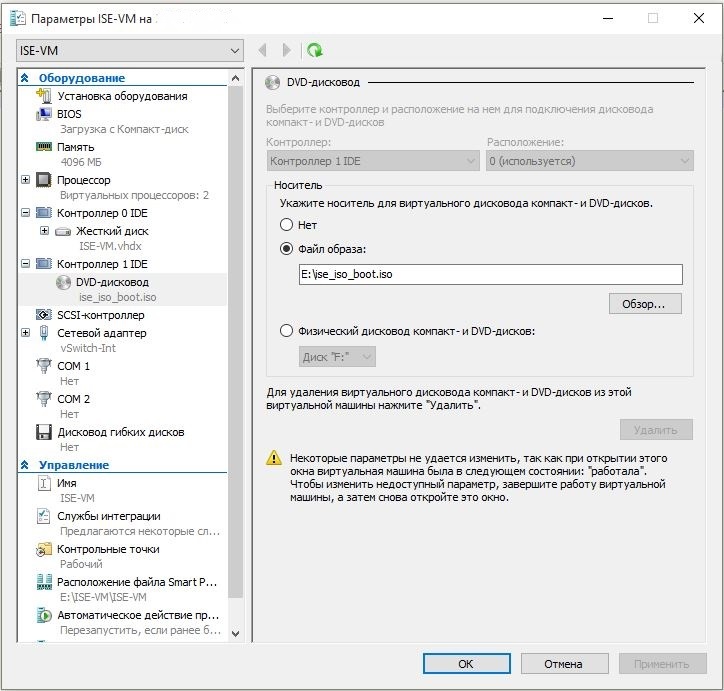The width and height of the screenshot is (724, 691).
Task: Open the ISE-VM virtual machine dropdown
Action: (x=130, y=50)
